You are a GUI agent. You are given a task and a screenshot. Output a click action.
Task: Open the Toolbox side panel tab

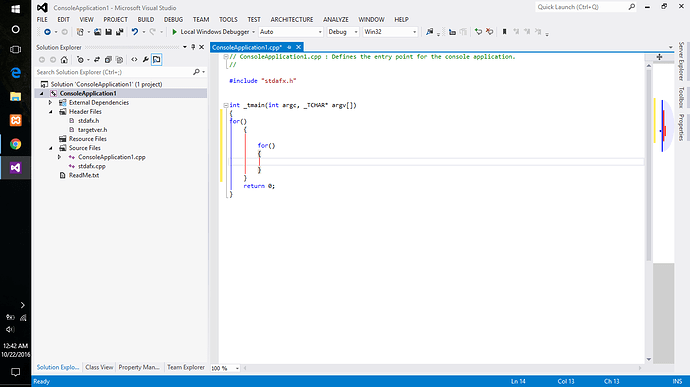(x=681, y=97)
